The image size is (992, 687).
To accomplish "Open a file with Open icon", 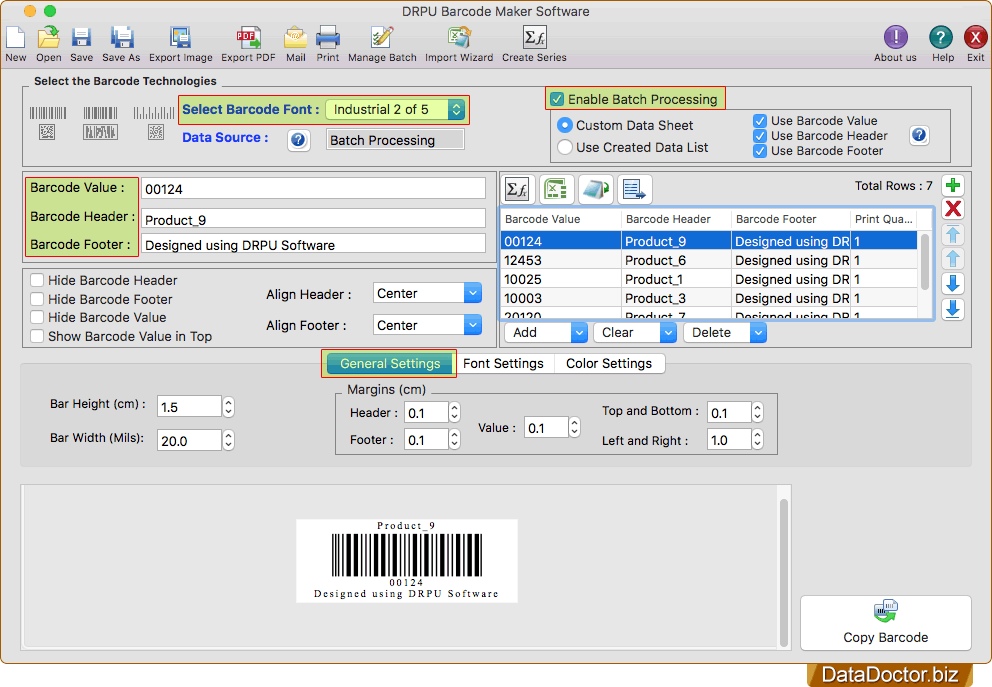I will point(49,38).
